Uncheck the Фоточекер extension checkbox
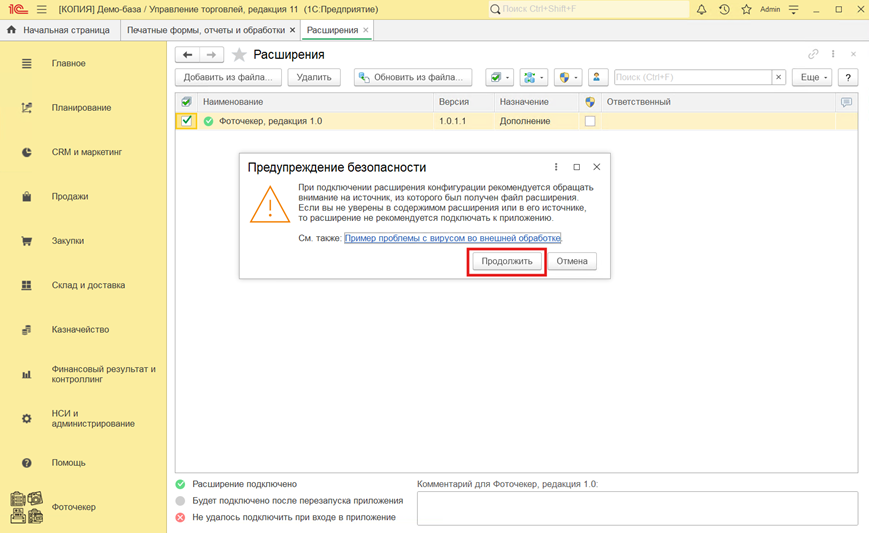This screenshot has height=533, width=869. (187, 121)
